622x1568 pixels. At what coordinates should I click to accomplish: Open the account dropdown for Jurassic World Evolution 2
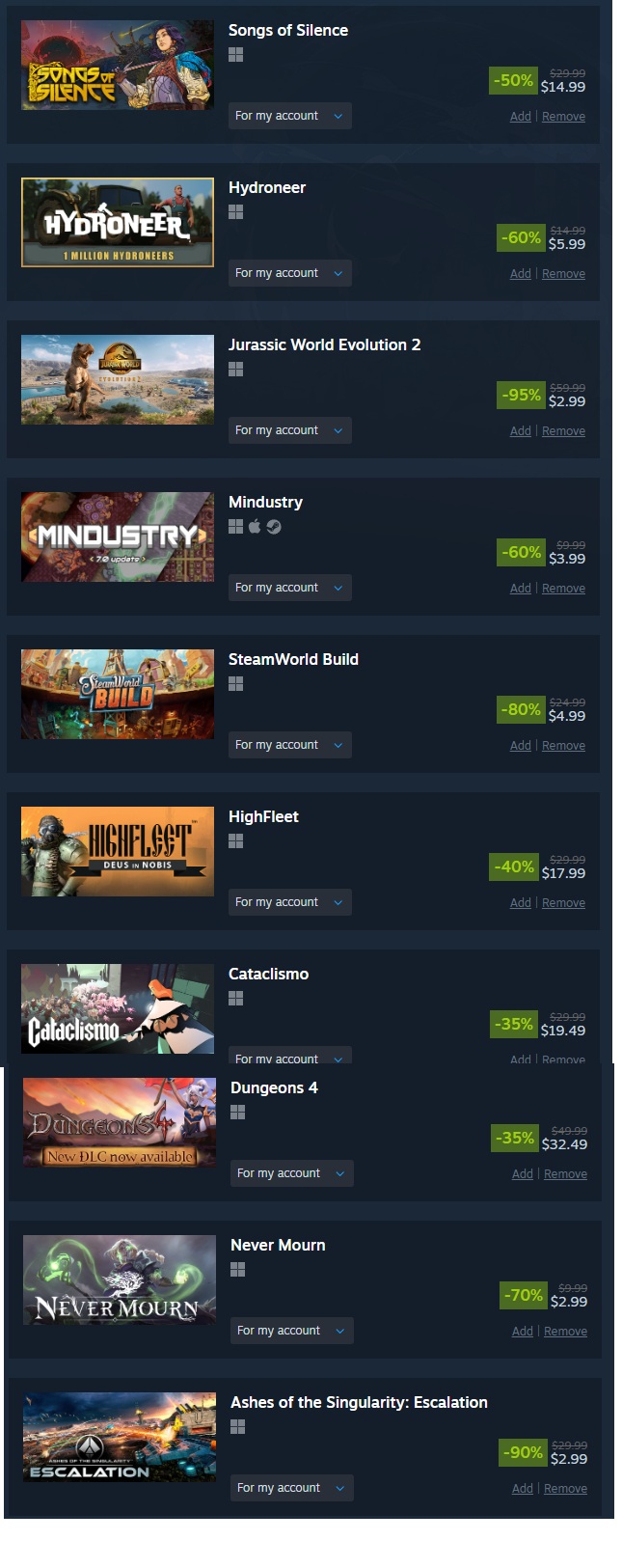pos(289,430)
